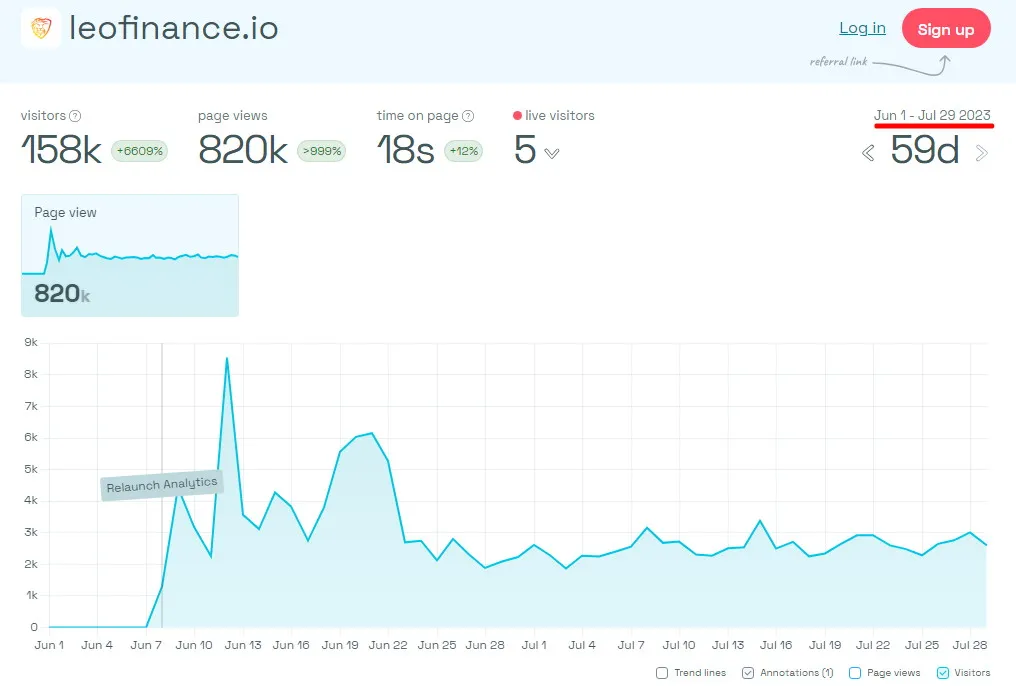Click the >999% page views badge
The height and width of the screenshot is (686, 1016).
point(321,151)
